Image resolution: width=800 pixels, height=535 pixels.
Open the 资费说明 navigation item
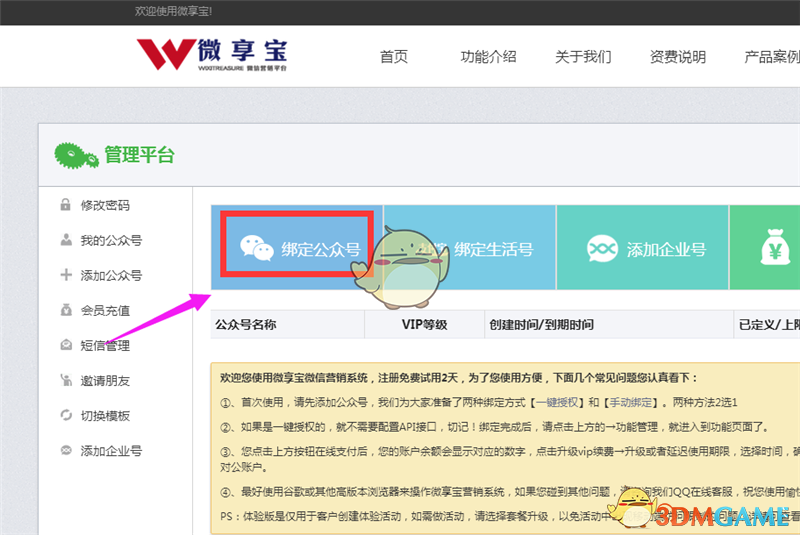pyautogui.click(x=678, y=57)
